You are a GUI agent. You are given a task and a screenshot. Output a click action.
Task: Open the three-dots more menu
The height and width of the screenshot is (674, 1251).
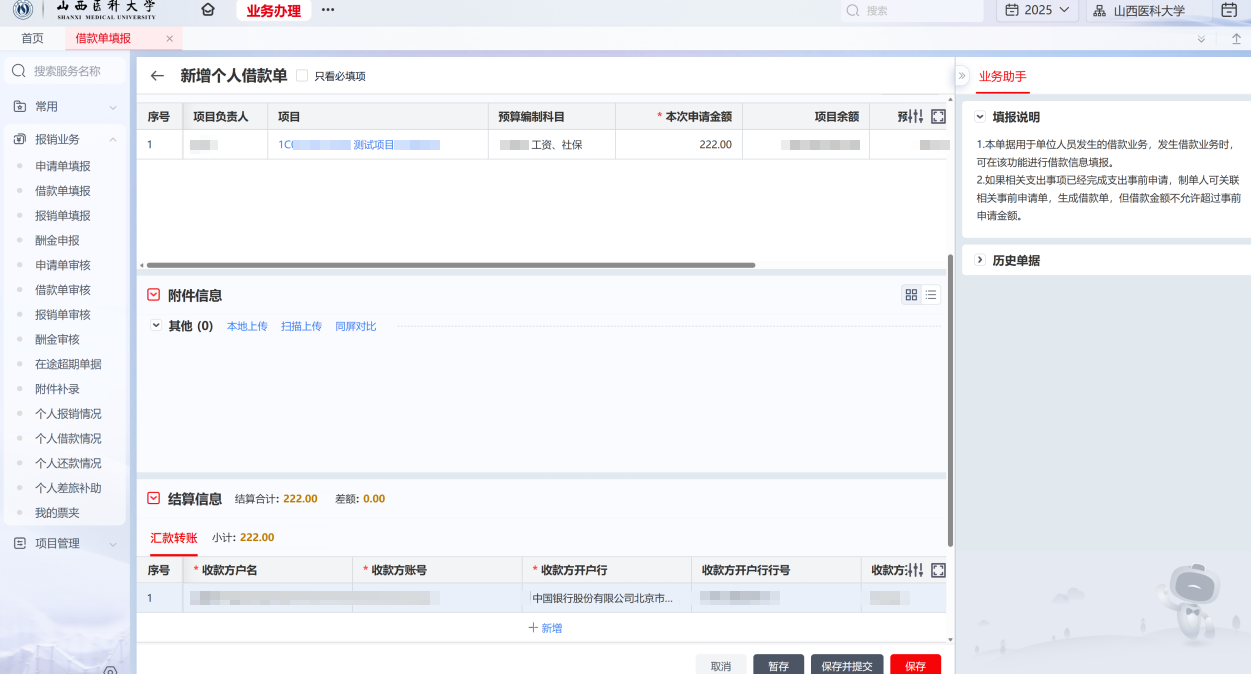pyautogui.click(x=328, y=10)
